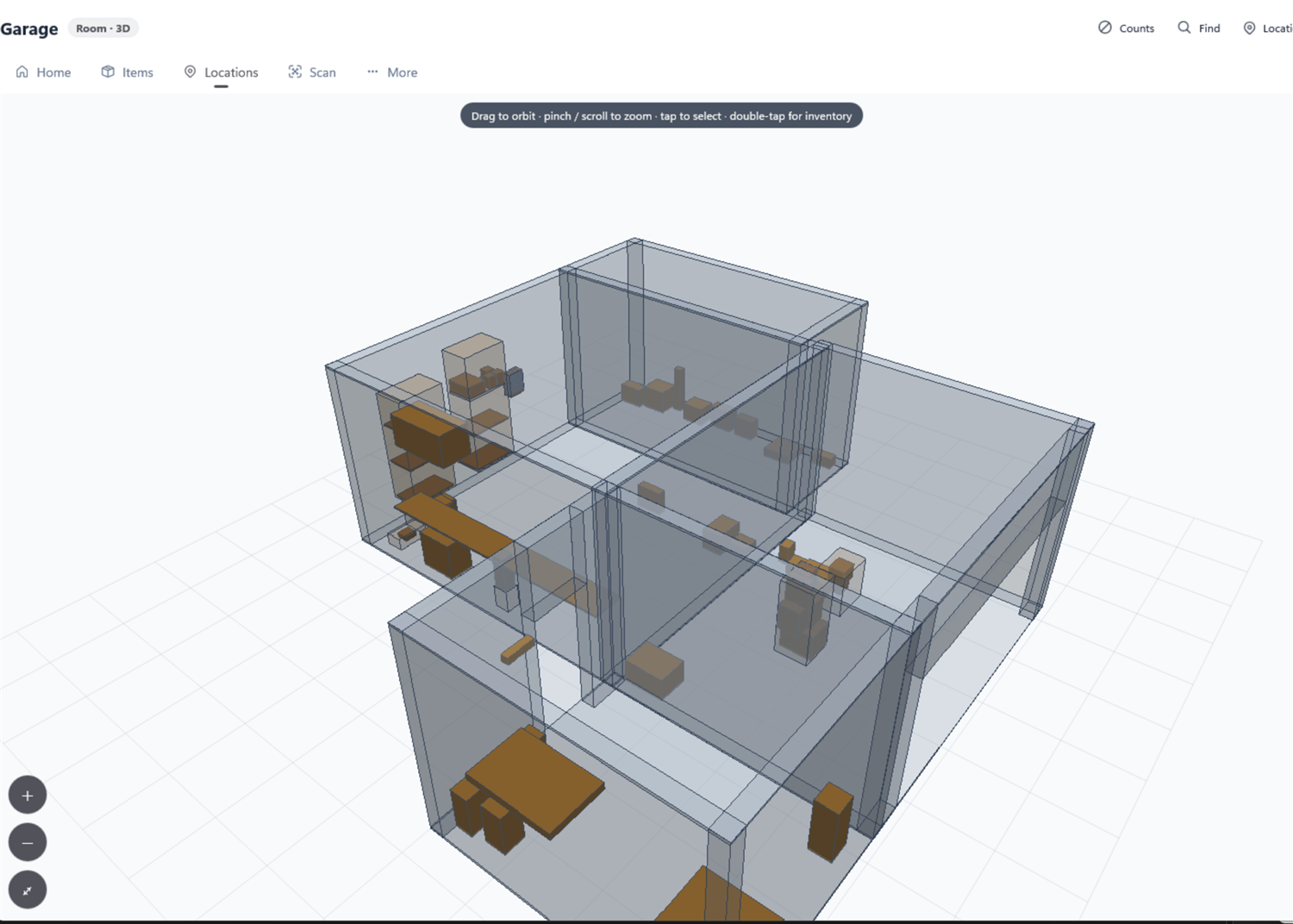1293x924 pixels.
Task: Click the scan frame icon
Action: (295, 72)
